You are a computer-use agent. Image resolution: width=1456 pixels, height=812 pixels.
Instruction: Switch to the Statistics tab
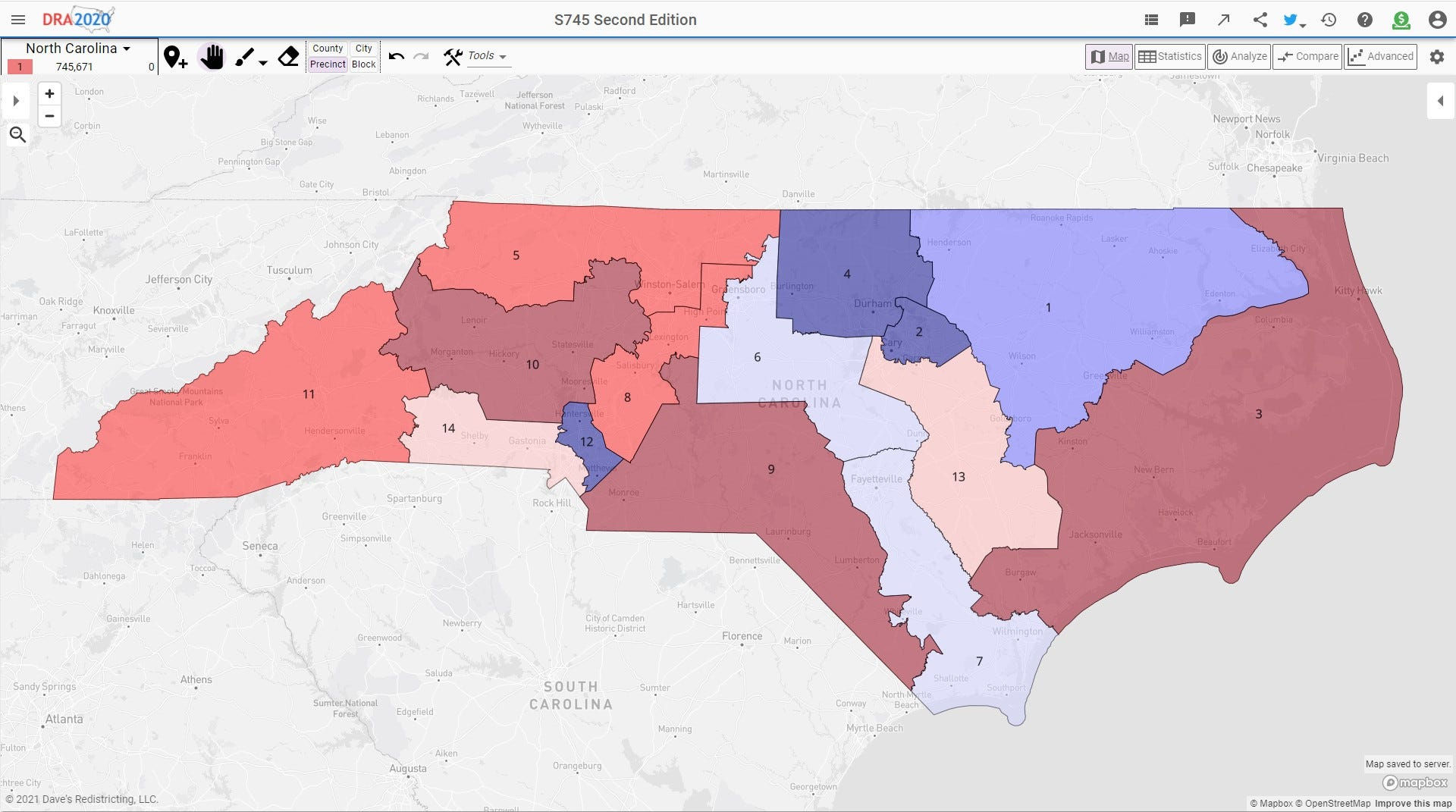pos(1170,56)
